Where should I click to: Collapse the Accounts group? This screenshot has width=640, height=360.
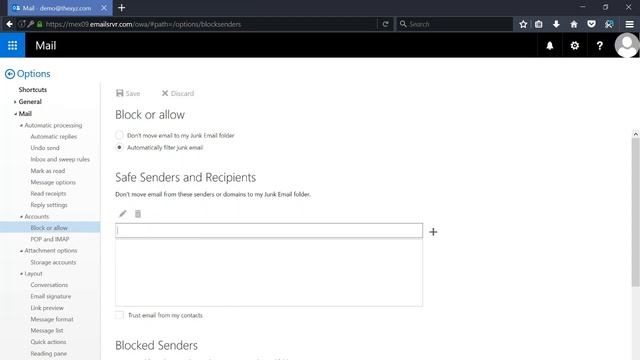(x=21, y=216)
